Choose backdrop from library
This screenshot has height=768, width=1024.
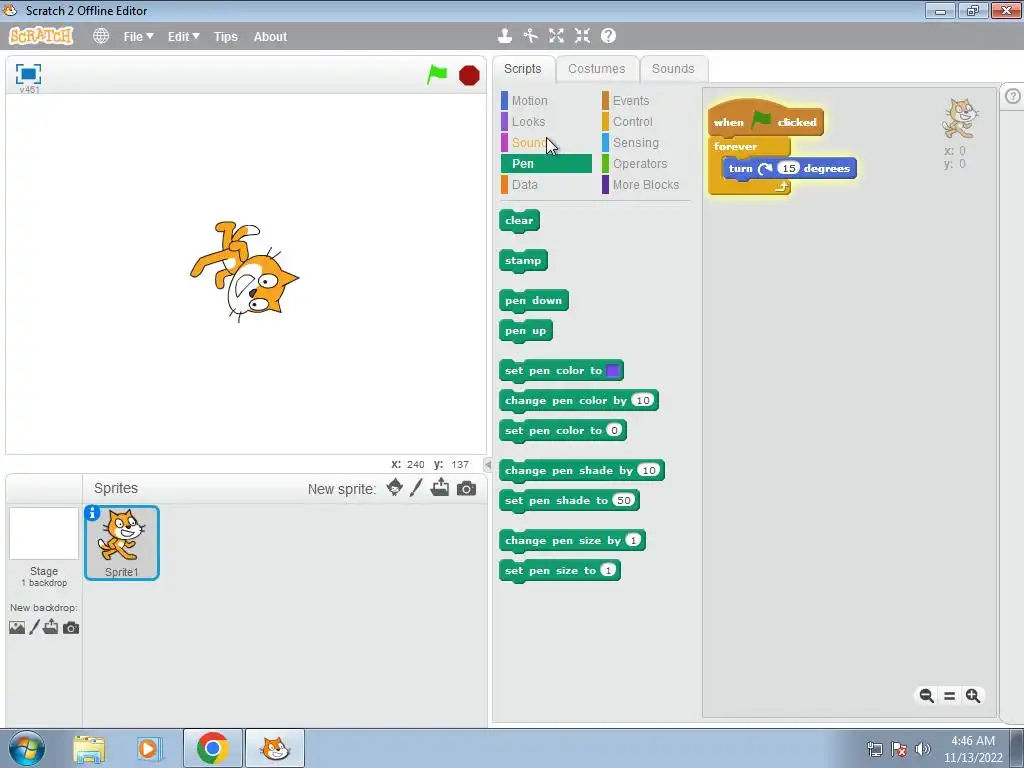click(x=17, y=628)
